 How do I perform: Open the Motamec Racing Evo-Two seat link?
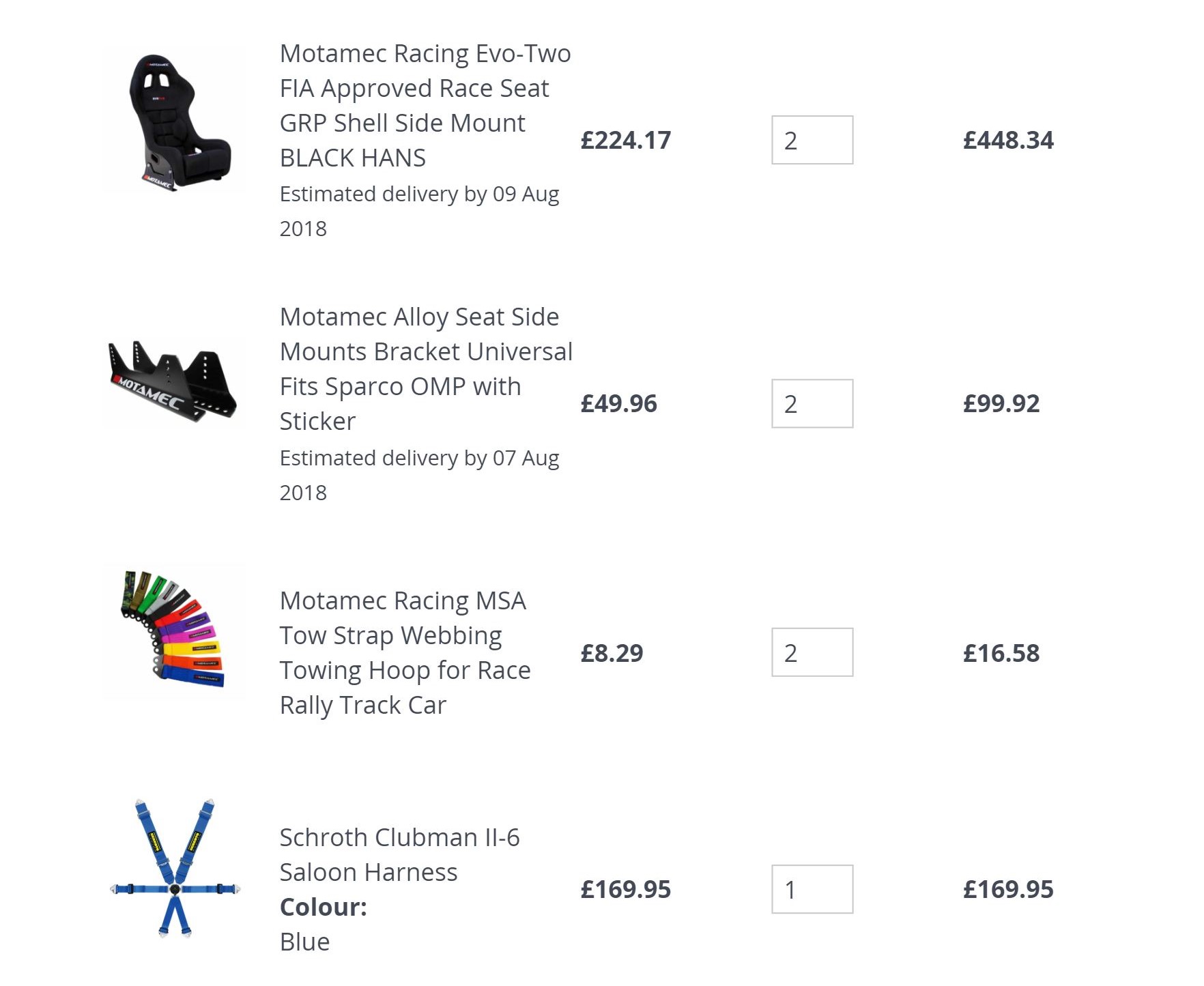[x=425, y=105]
